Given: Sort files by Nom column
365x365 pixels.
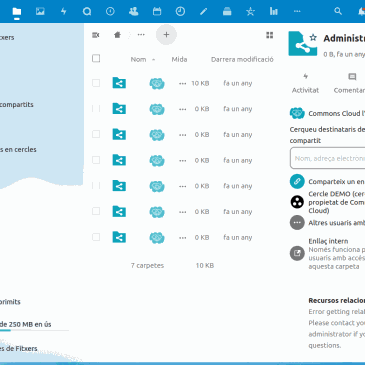Looking at the screenshot, I should tap(138, 59).
